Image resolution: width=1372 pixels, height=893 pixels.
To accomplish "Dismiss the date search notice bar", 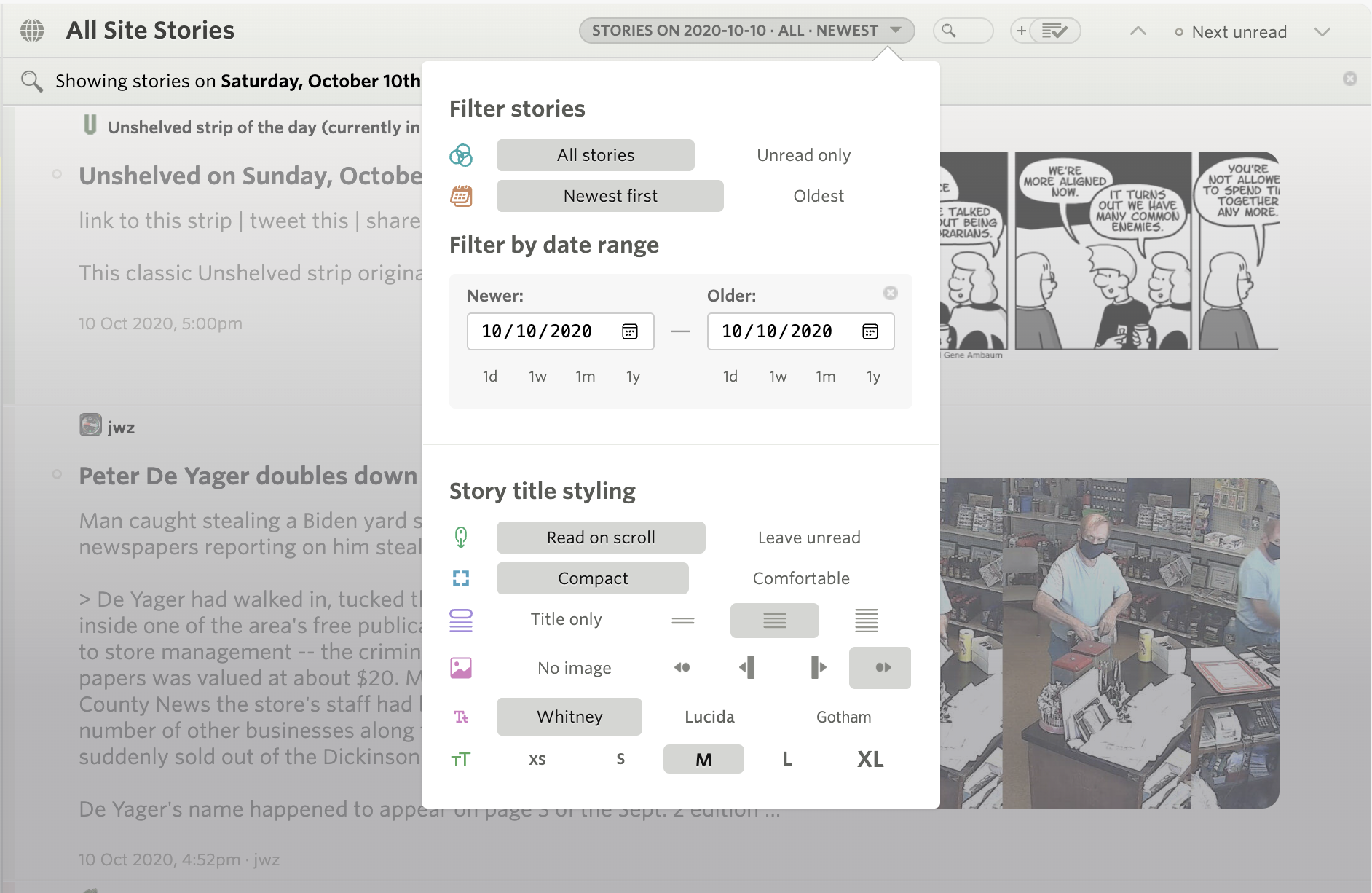I will [1349, 79].
